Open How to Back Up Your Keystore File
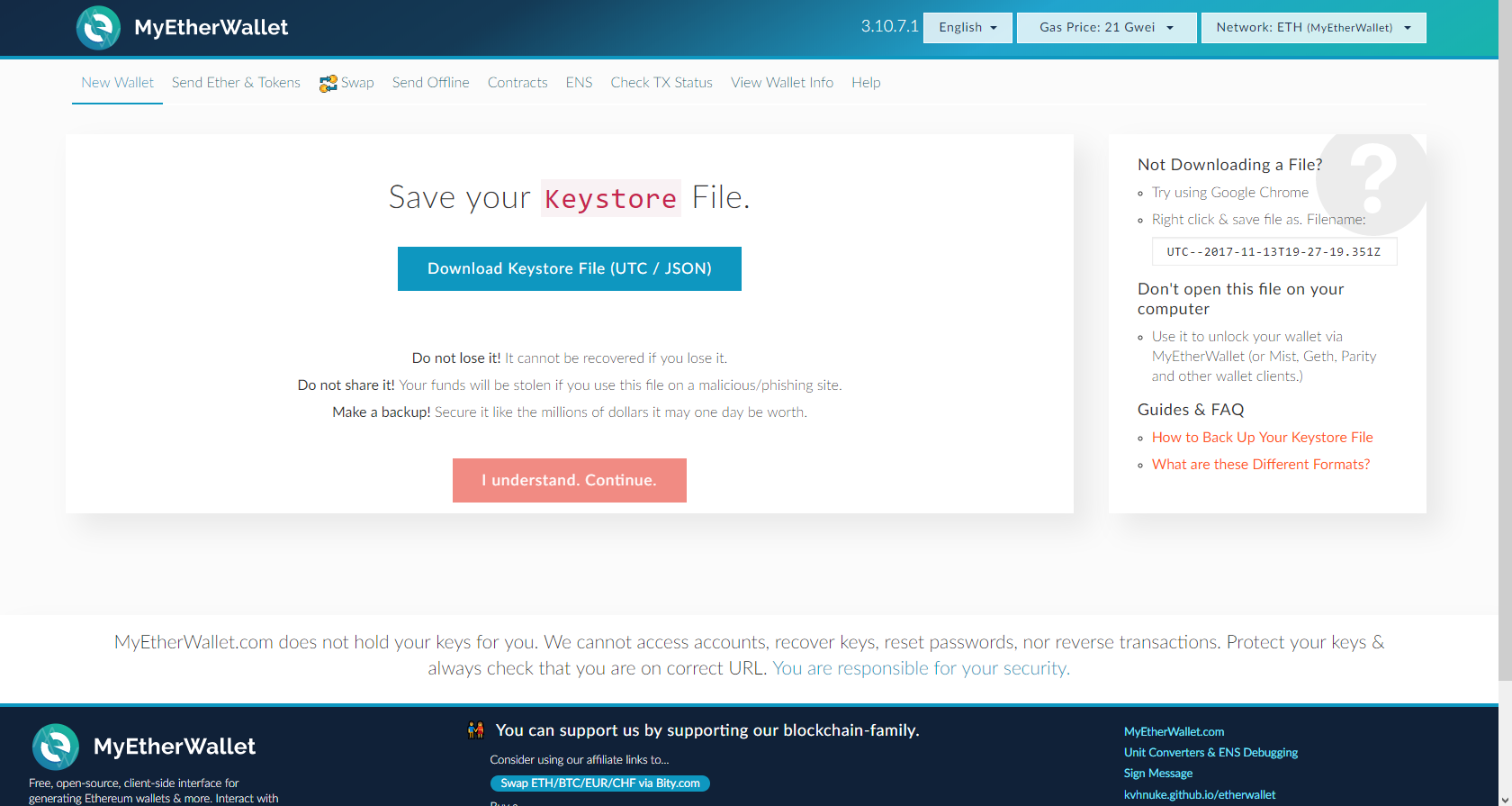Image resolution: width=1512 pixels, height=806 pixels. click(x=1263, y=438)
